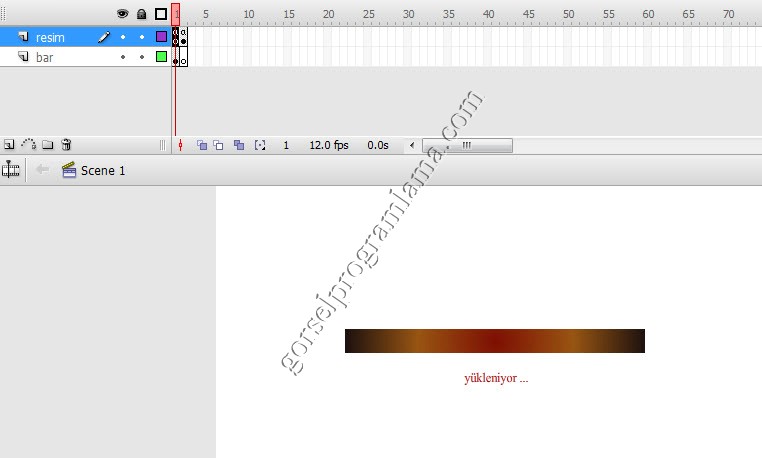Open Modify Onion Markers options
The image size is (762, 458).
[x=260, y=145]
